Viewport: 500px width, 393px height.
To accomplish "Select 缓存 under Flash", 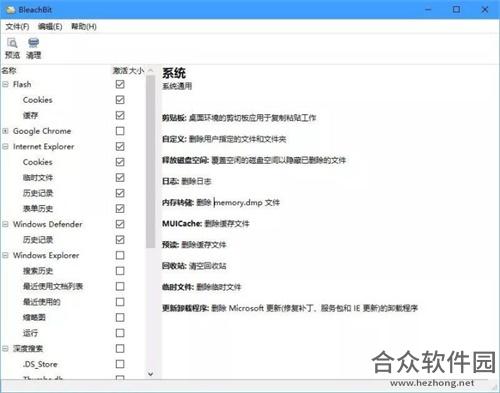I will click(30, 116).
